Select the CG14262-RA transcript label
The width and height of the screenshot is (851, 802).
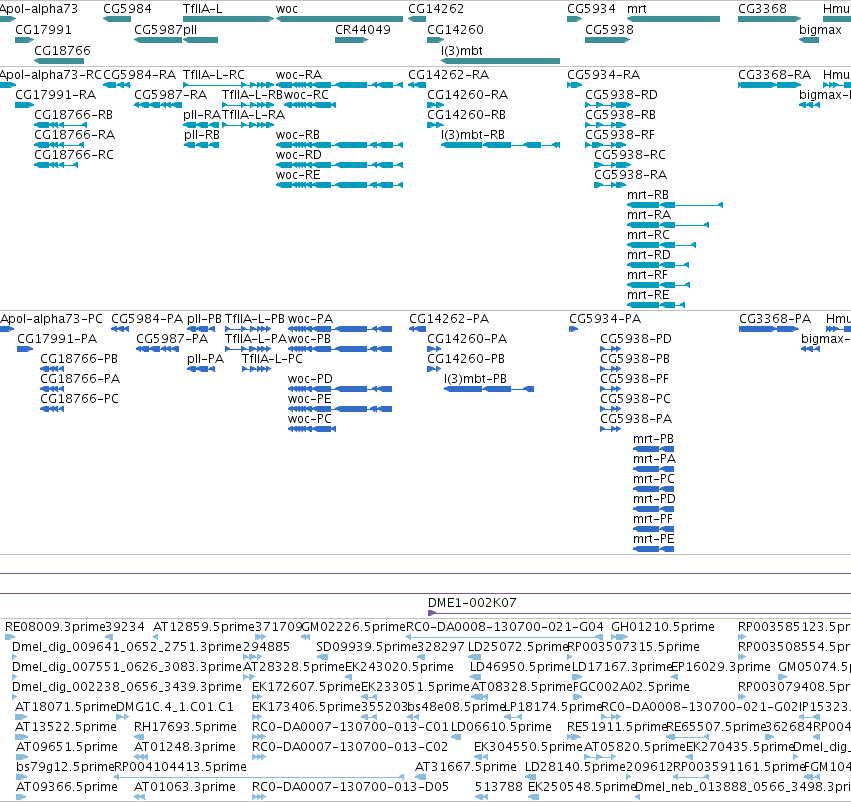(x=448, y=74)
